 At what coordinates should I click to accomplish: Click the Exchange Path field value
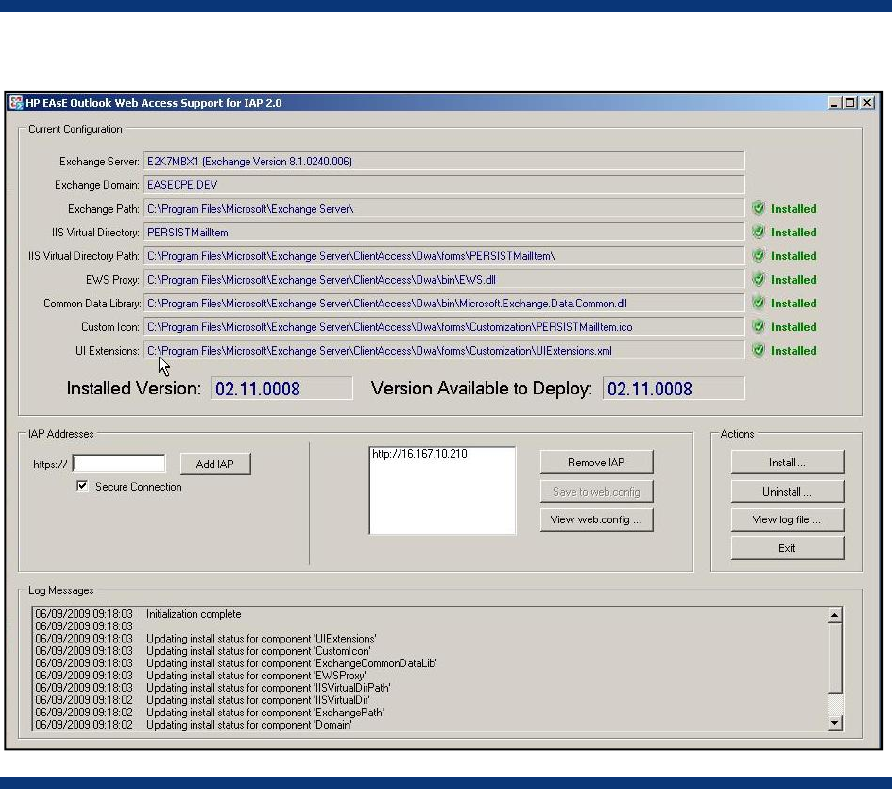point(443,209)
